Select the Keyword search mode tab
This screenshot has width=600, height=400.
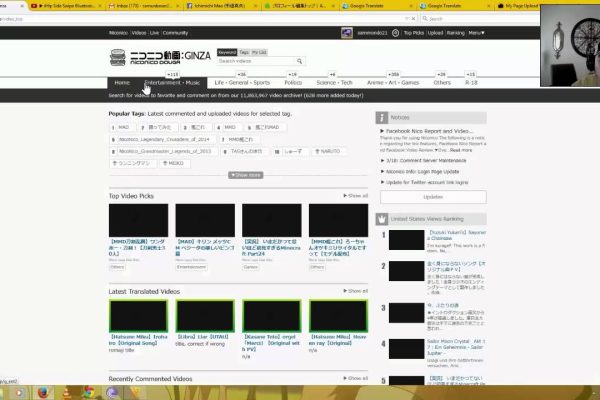point(227,52)
